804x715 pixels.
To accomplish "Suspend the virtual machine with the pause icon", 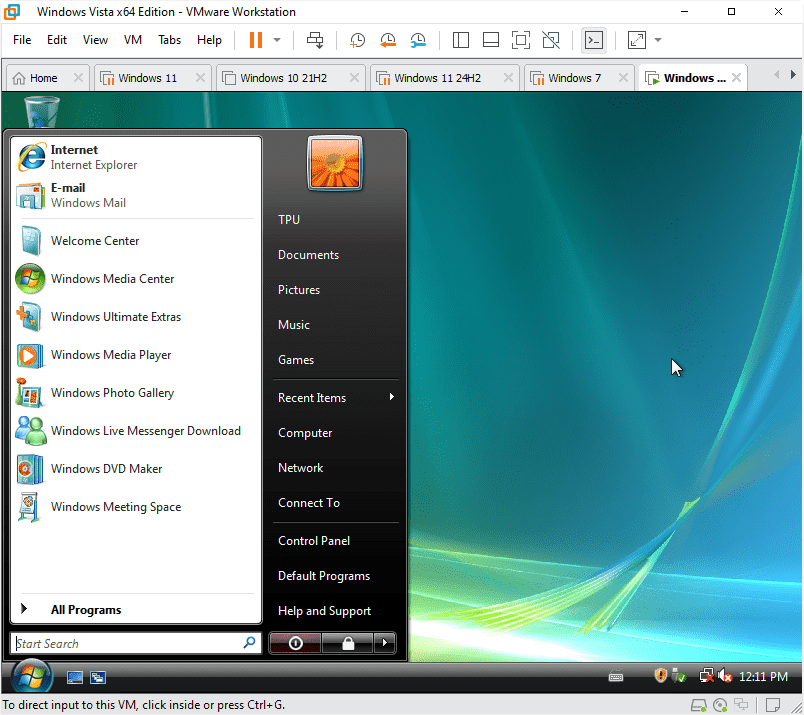I will 256,40.
